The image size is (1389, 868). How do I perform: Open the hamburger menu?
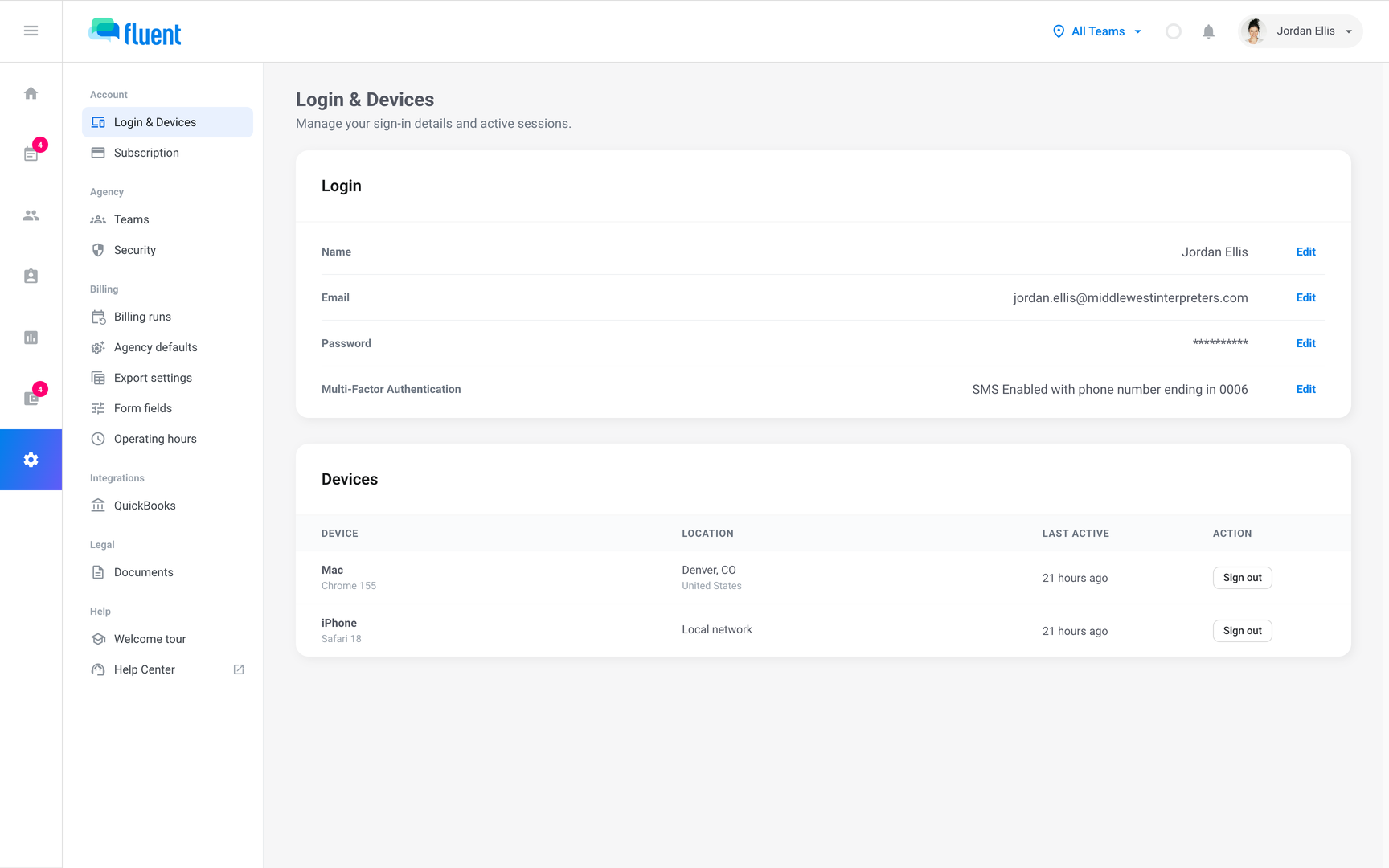pyautogui.click(x=31, y=31)
